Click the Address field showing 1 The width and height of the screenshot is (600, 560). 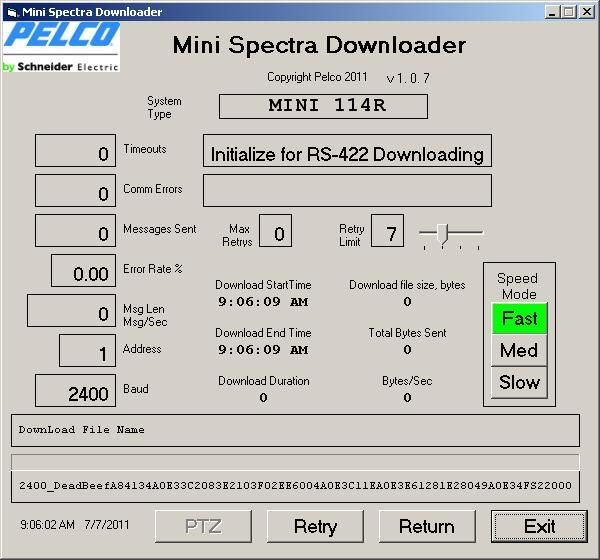point(87,351)
